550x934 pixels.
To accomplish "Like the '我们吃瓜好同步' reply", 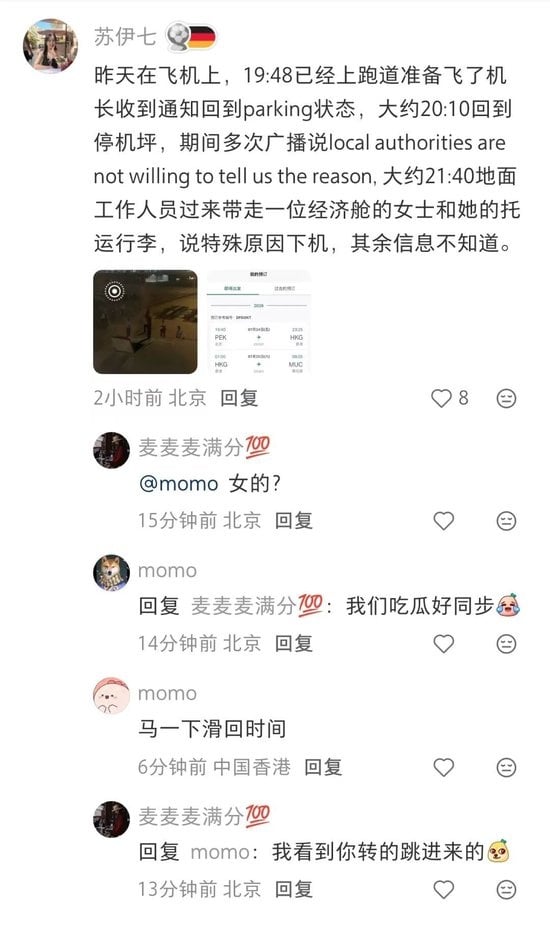I will pyautogui.click(x=443, y=644).
